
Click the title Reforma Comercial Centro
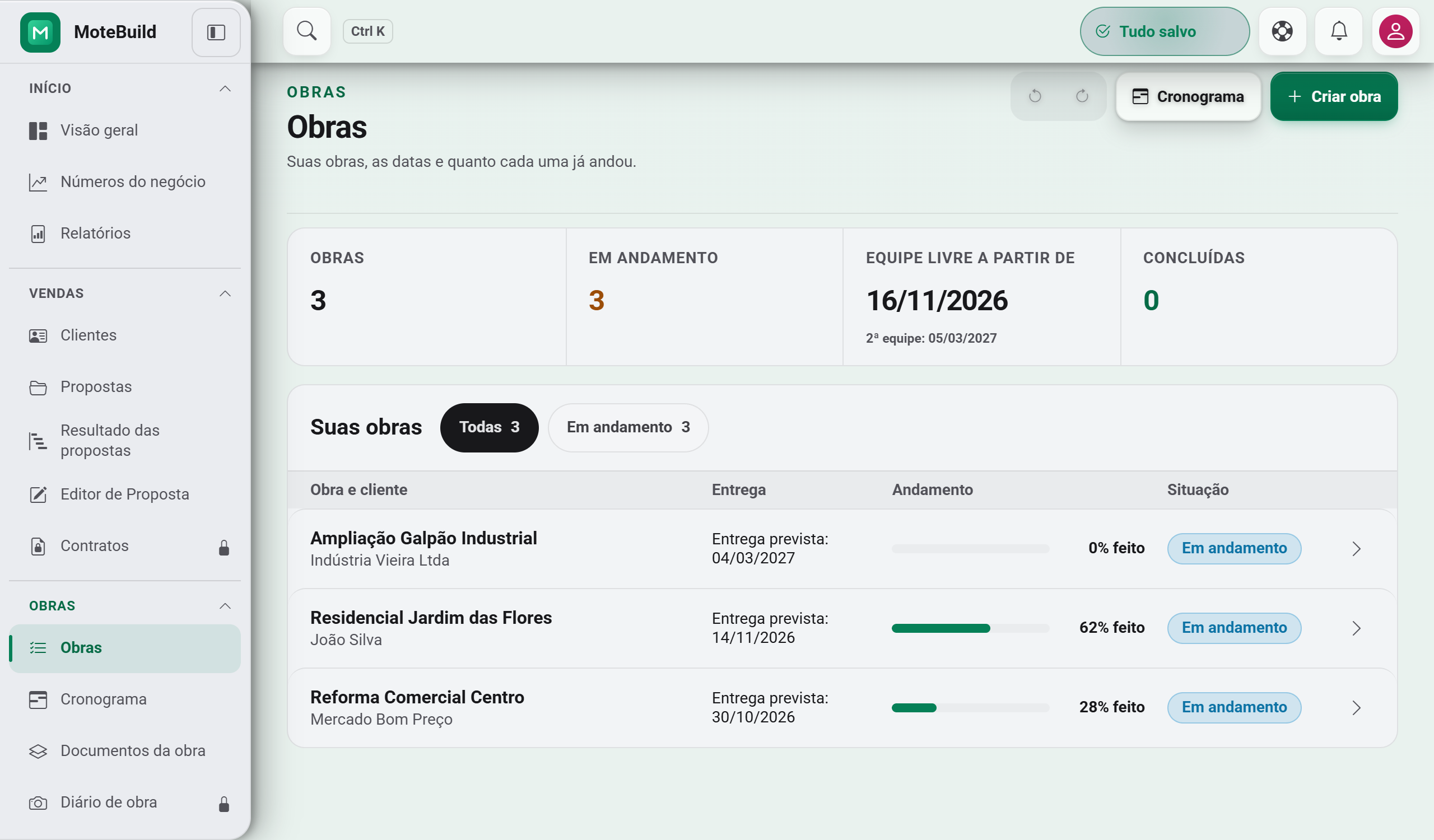click(x=417, y=697)
